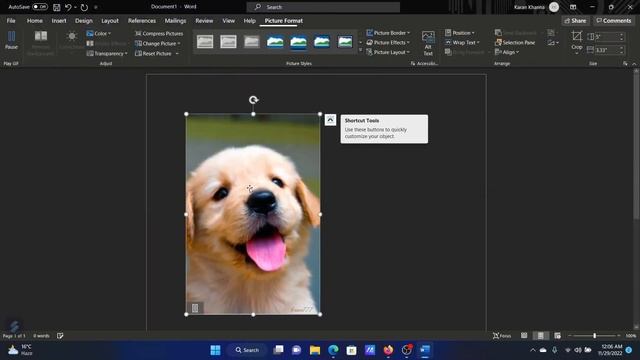Open the Color dropdown
The width and height of the screenshot is (640, 360).
[x=98, y=33]
